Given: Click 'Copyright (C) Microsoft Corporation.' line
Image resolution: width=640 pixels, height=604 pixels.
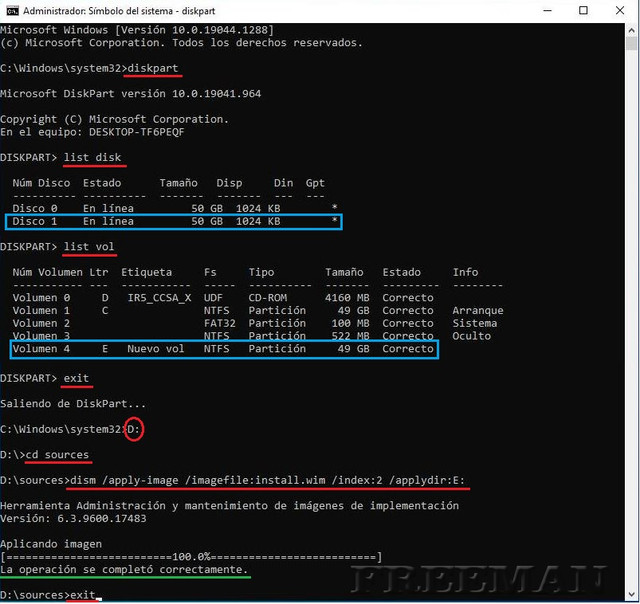Looking at the screenshot, I should 115,119.
